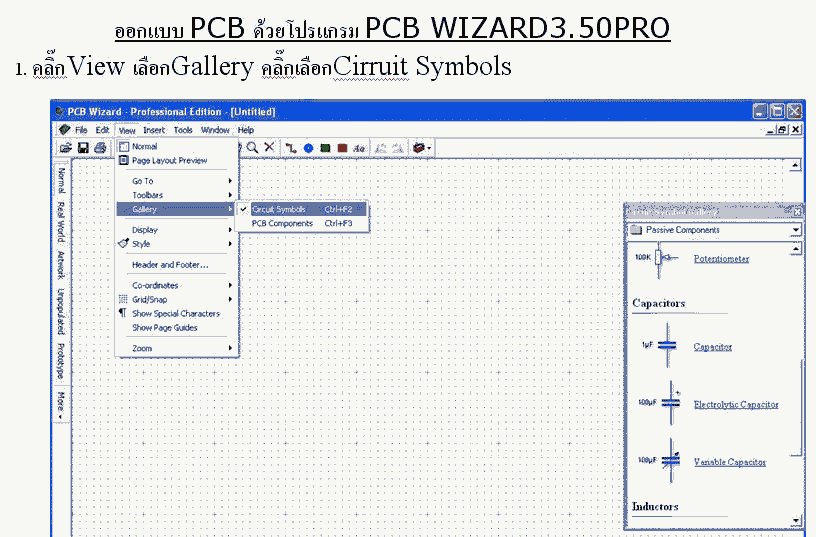Select the red-brown area tool icon
816x537 pixels.
click(342, 148)
